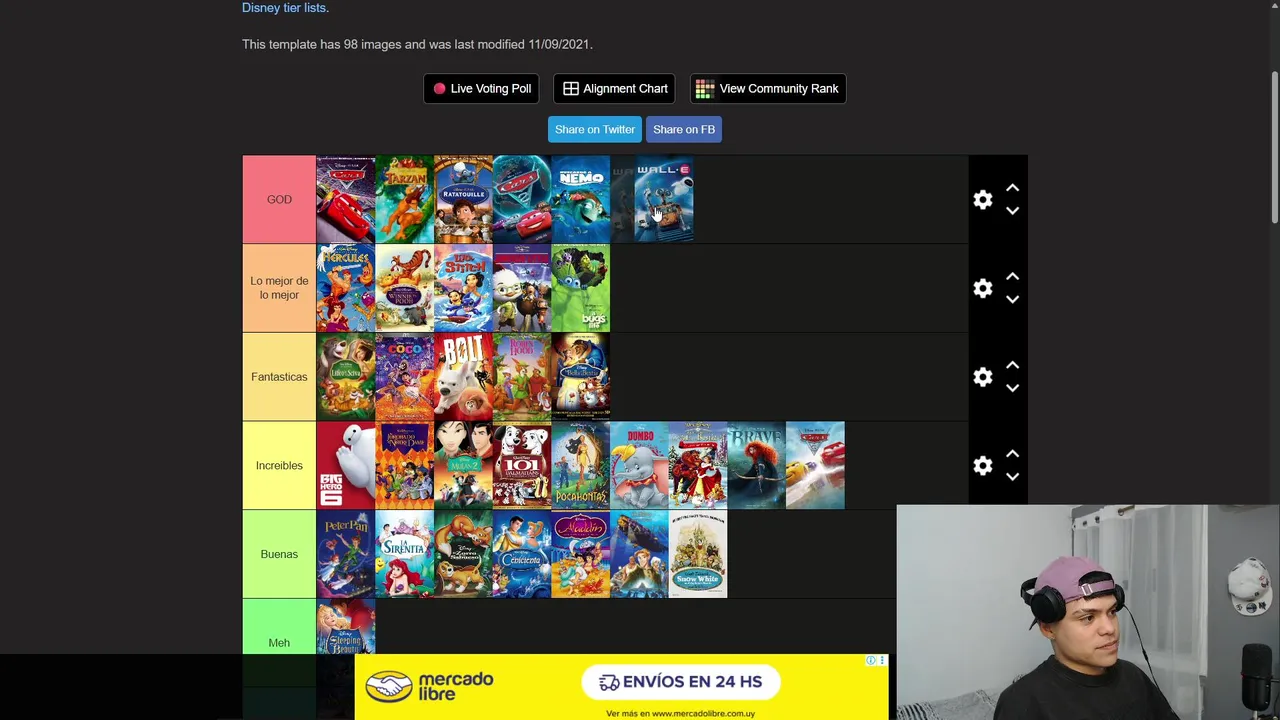Open the Alignment Chart
The image size is (1280, 720).
(614, 88)
